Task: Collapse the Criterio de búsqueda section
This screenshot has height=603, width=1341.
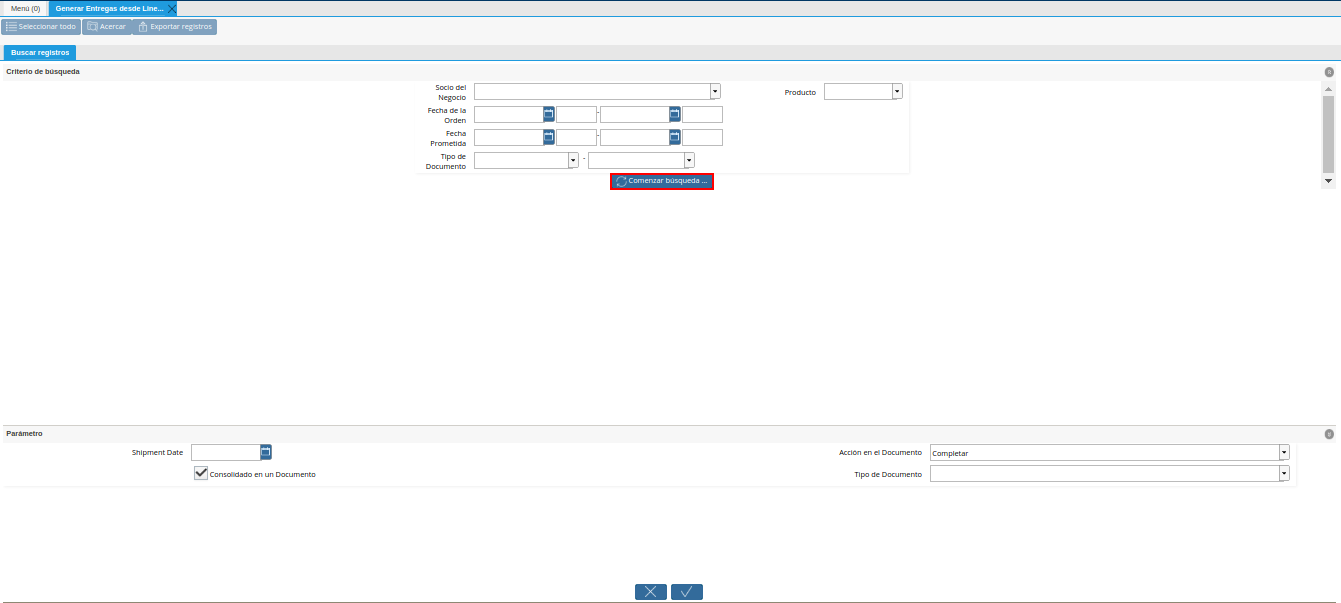Action: click(x=1329, y=72)
